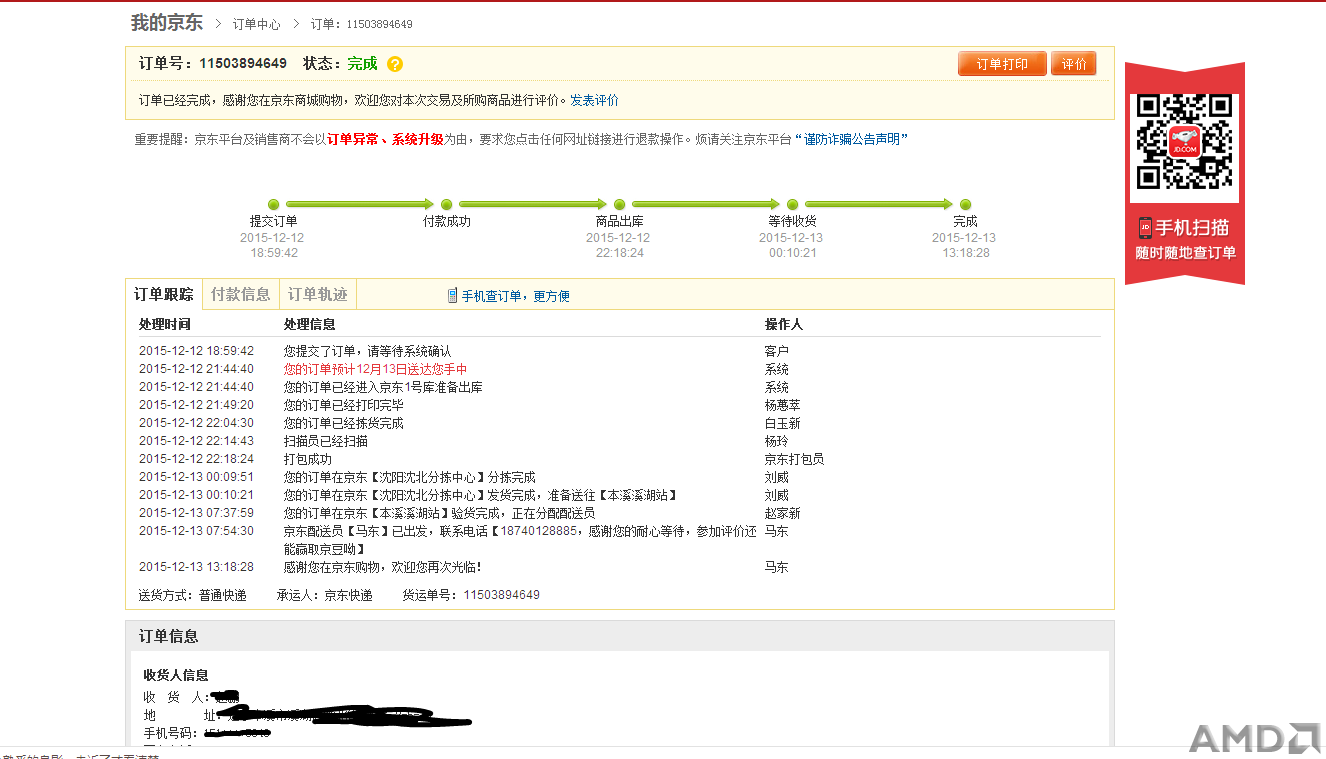Click the 承运人：京东快递 text

coord(324,595)
